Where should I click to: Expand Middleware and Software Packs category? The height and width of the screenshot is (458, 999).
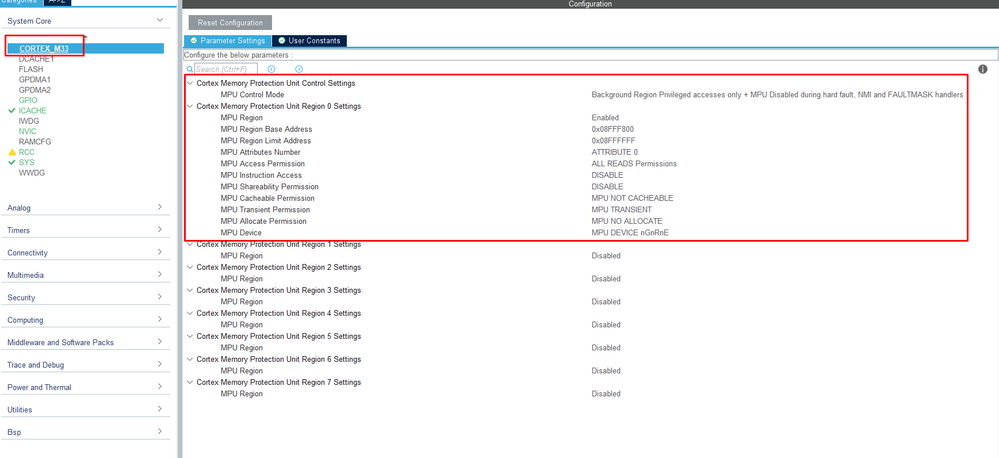tap(160, 342)
